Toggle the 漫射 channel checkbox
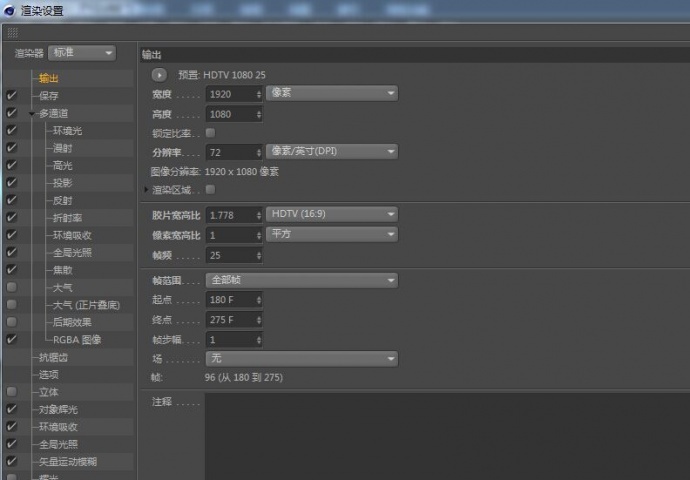The image size is (690, 480). click(11, 148)
